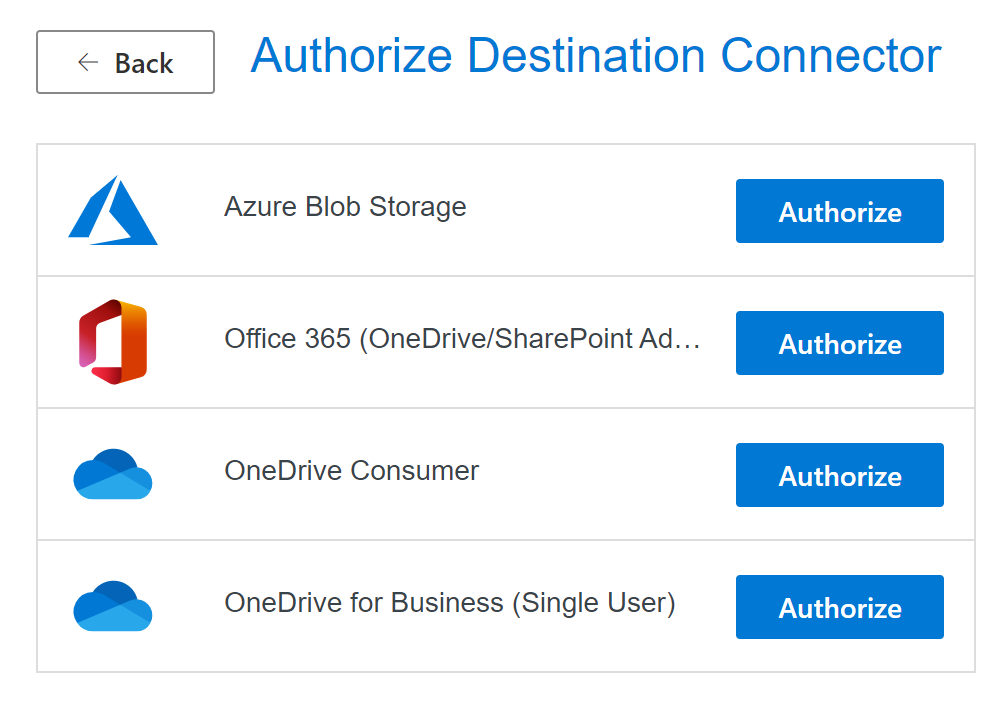This screenshot has height=705, width=1004.
Task: Click the left arrow inside Back button
Action: 88,63
